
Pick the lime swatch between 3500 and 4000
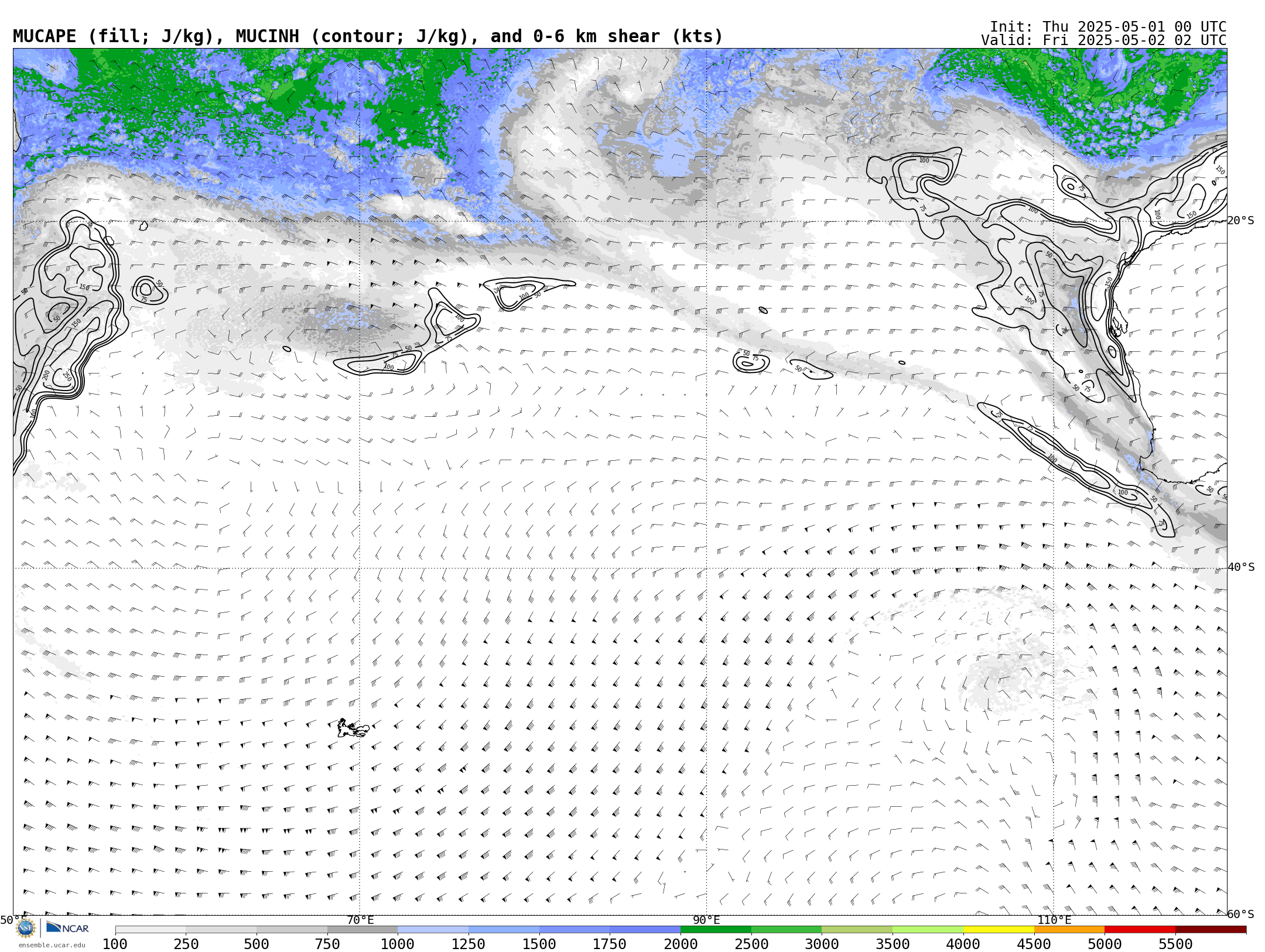pos(928,930)
